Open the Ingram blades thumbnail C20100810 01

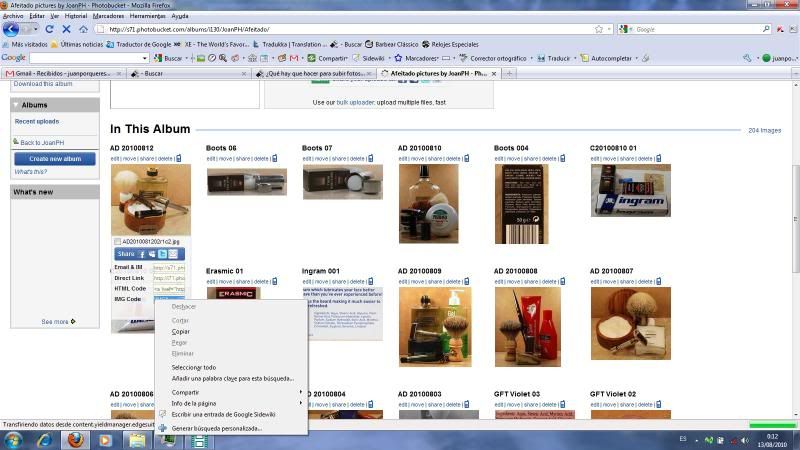click(x=631, y=190)
